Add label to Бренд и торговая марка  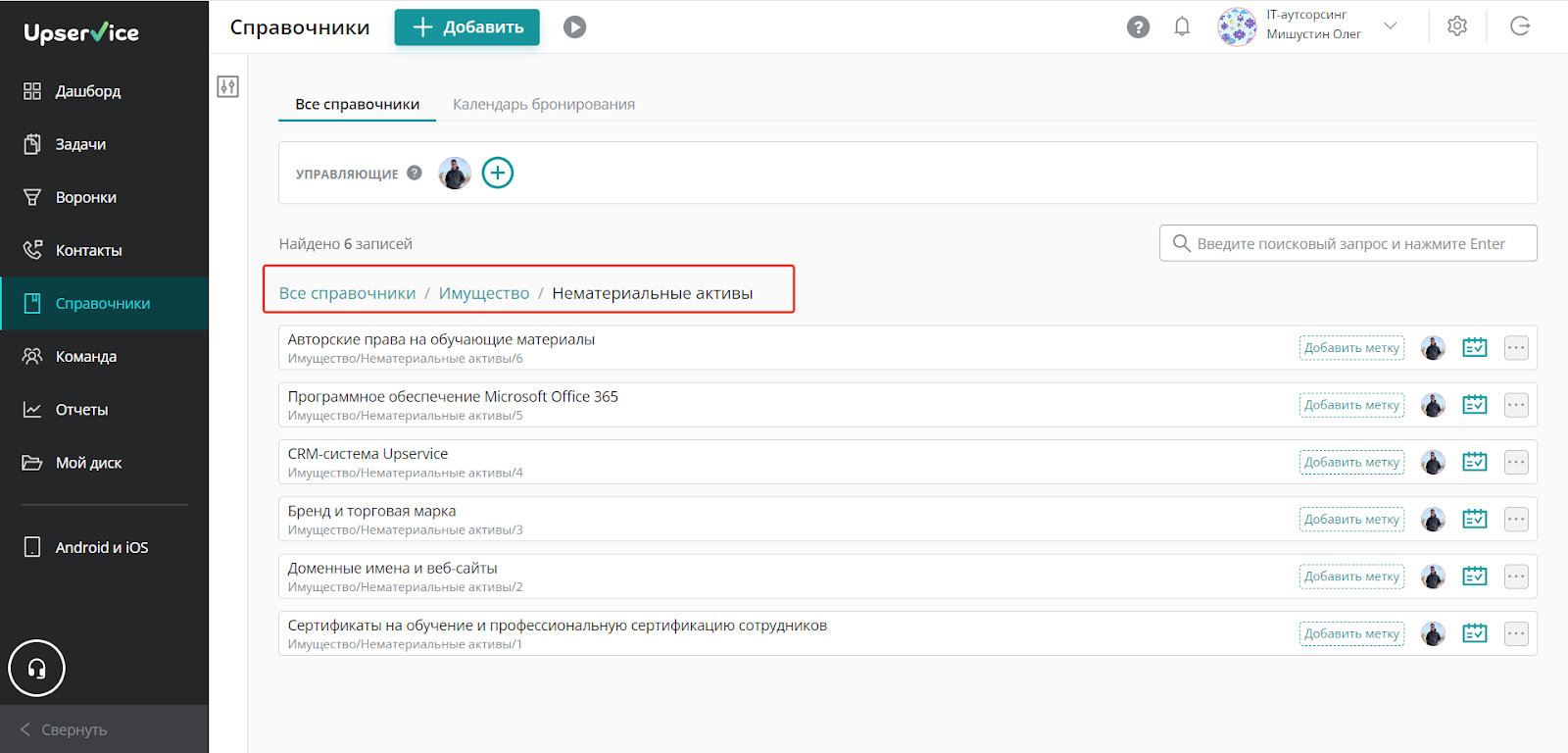point(1351,519)
